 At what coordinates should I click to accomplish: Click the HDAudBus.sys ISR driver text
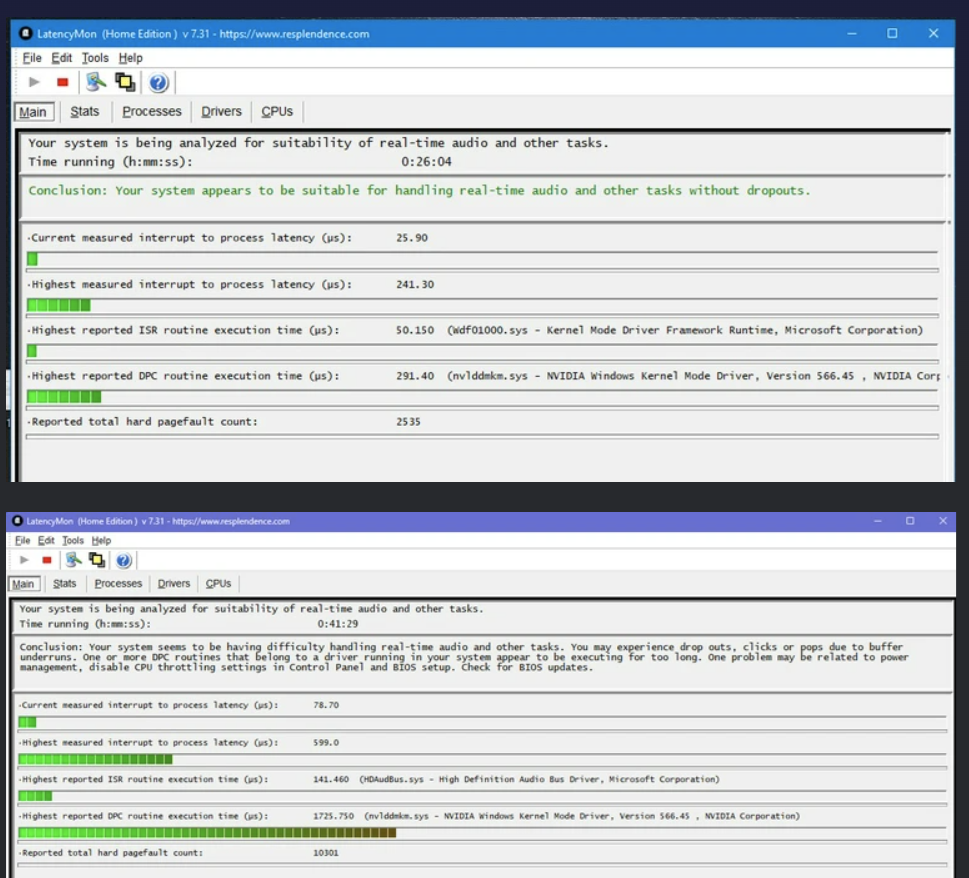[540, 780]
